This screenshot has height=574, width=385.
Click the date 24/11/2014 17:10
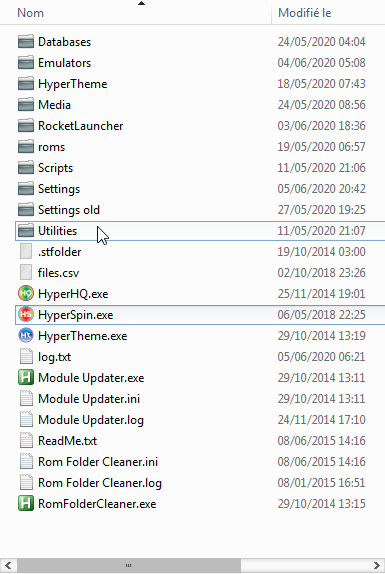(x=321, y=420)
